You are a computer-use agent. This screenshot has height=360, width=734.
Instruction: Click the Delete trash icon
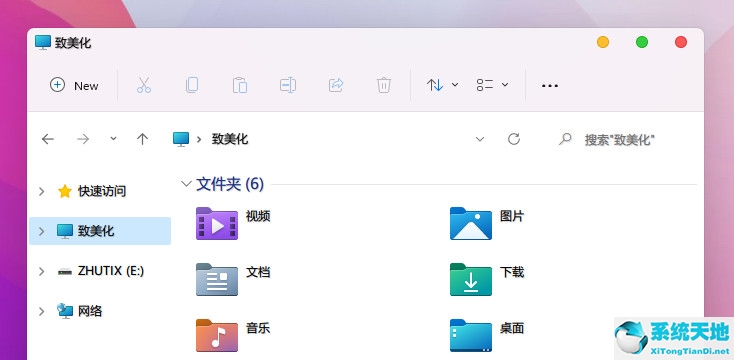[384, 85]
